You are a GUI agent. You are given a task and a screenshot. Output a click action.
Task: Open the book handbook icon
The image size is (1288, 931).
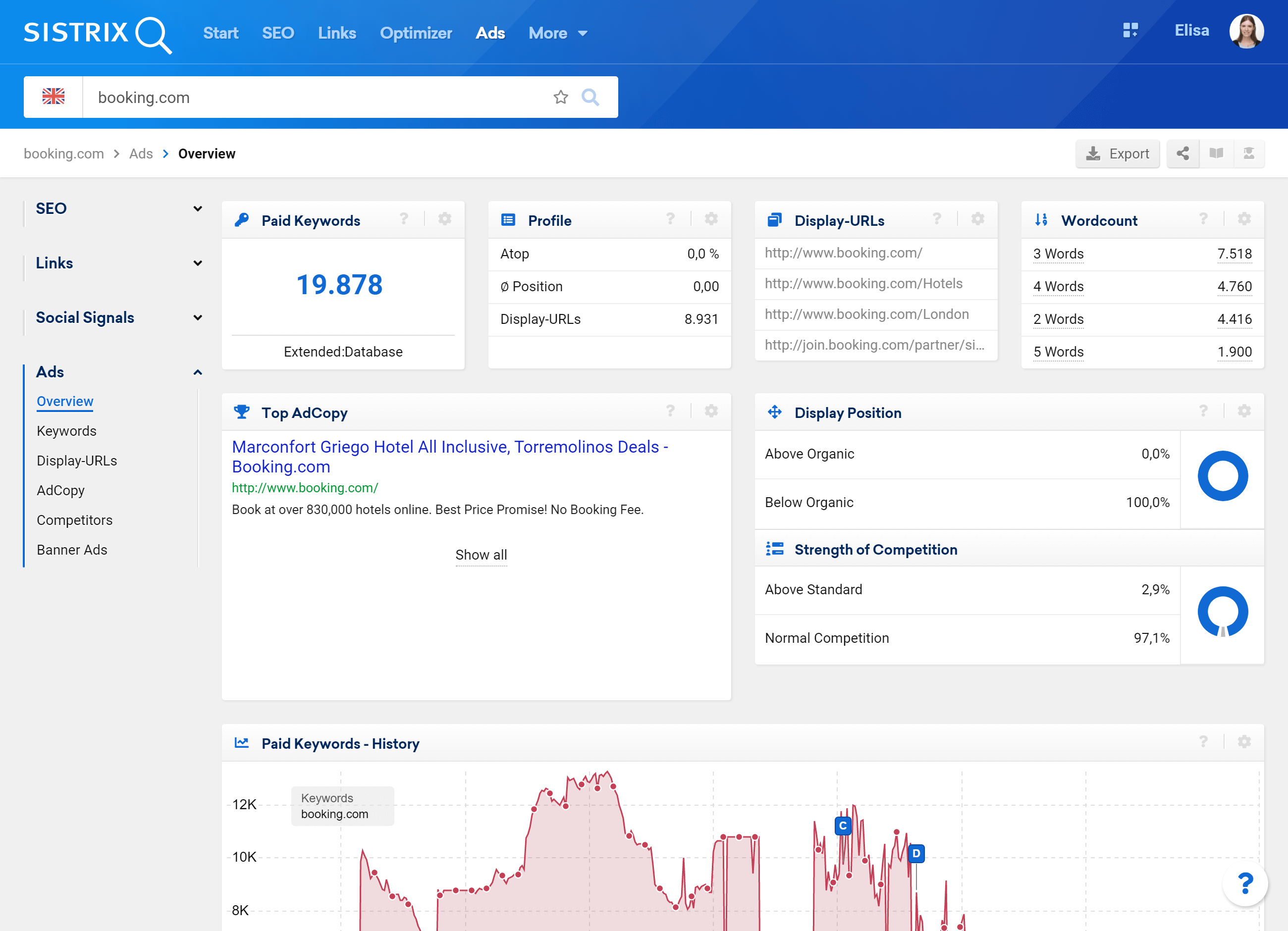[1216, 154]
